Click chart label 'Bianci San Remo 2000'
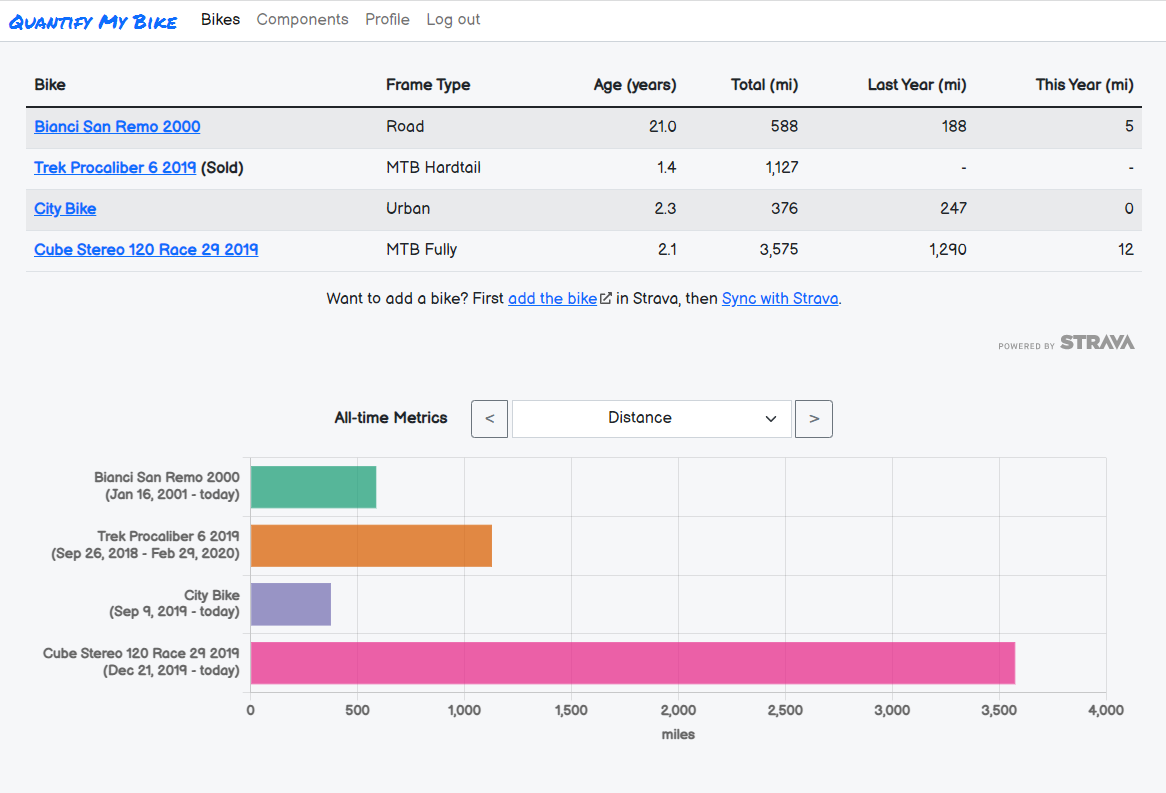 (x=167, y=478)
